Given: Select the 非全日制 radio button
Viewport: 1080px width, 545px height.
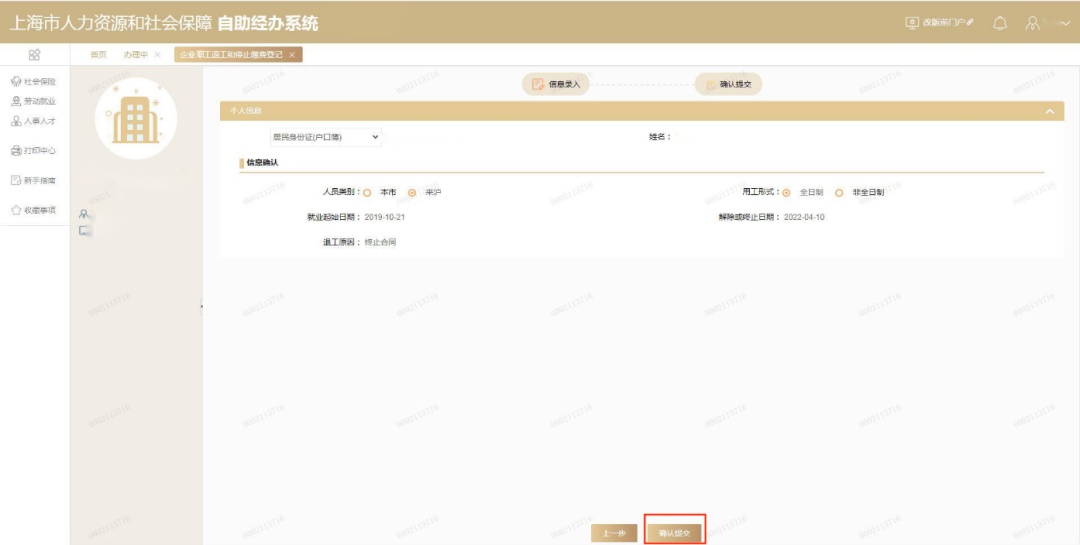Looking at the screenshot, I should [x=839, y=193].
